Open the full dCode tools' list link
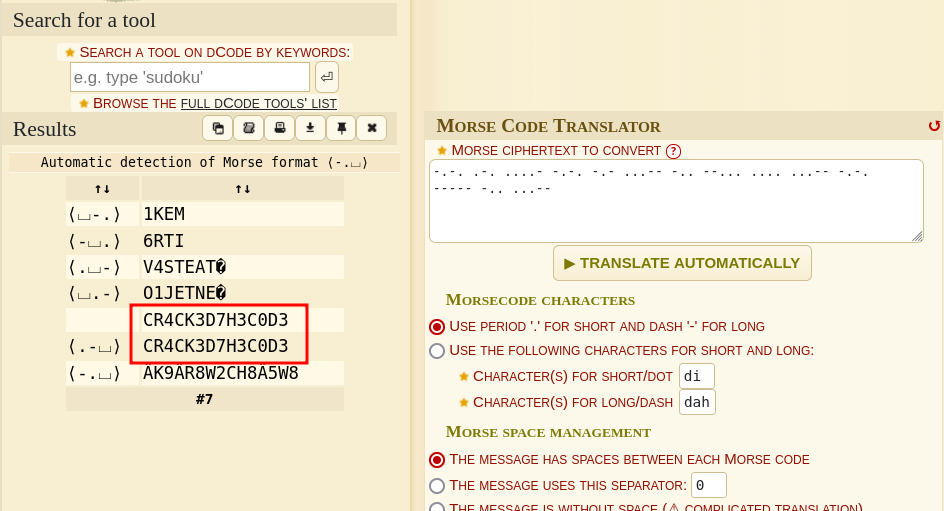The image size is (944, 511). click(x=258, y=103)
